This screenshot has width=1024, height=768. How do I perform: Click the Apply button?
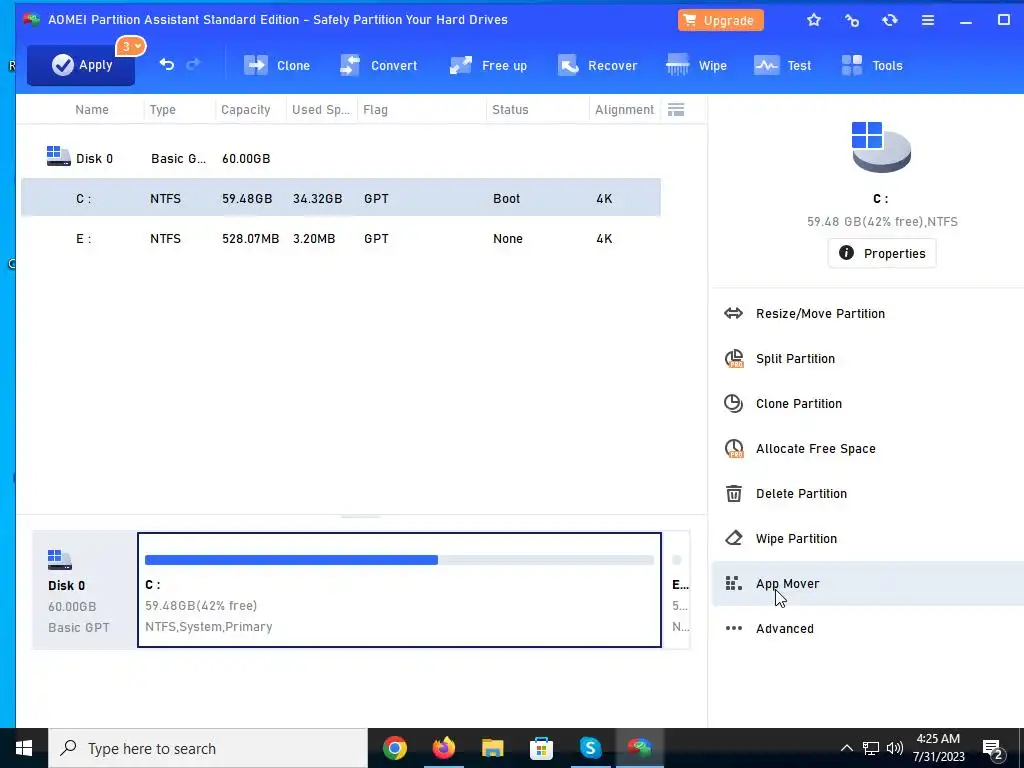(81, 65)
